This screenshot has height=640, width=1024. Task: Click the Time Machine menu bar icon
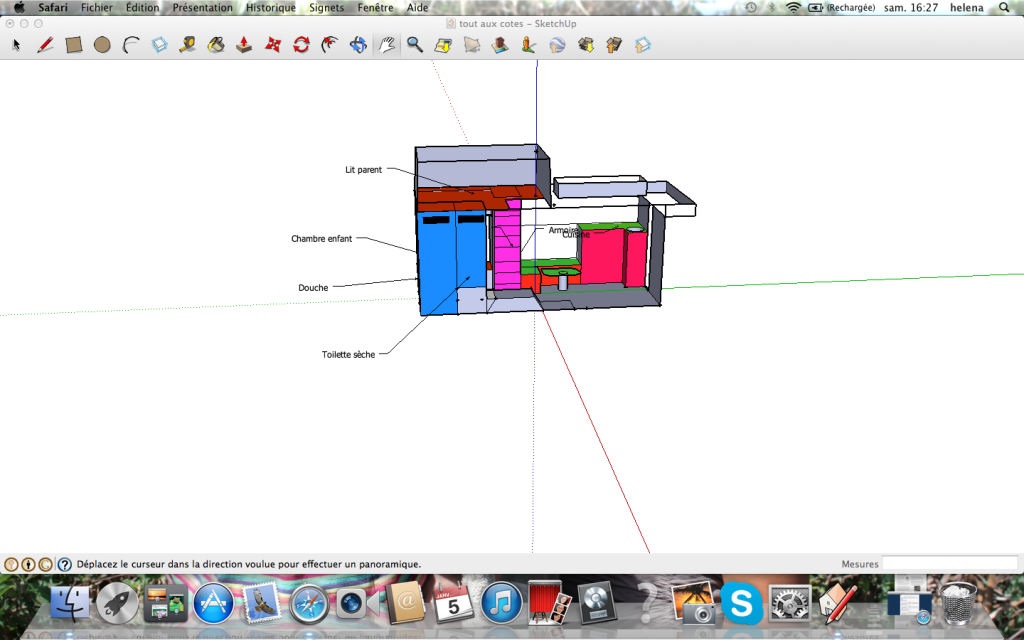tap(751, 8)
